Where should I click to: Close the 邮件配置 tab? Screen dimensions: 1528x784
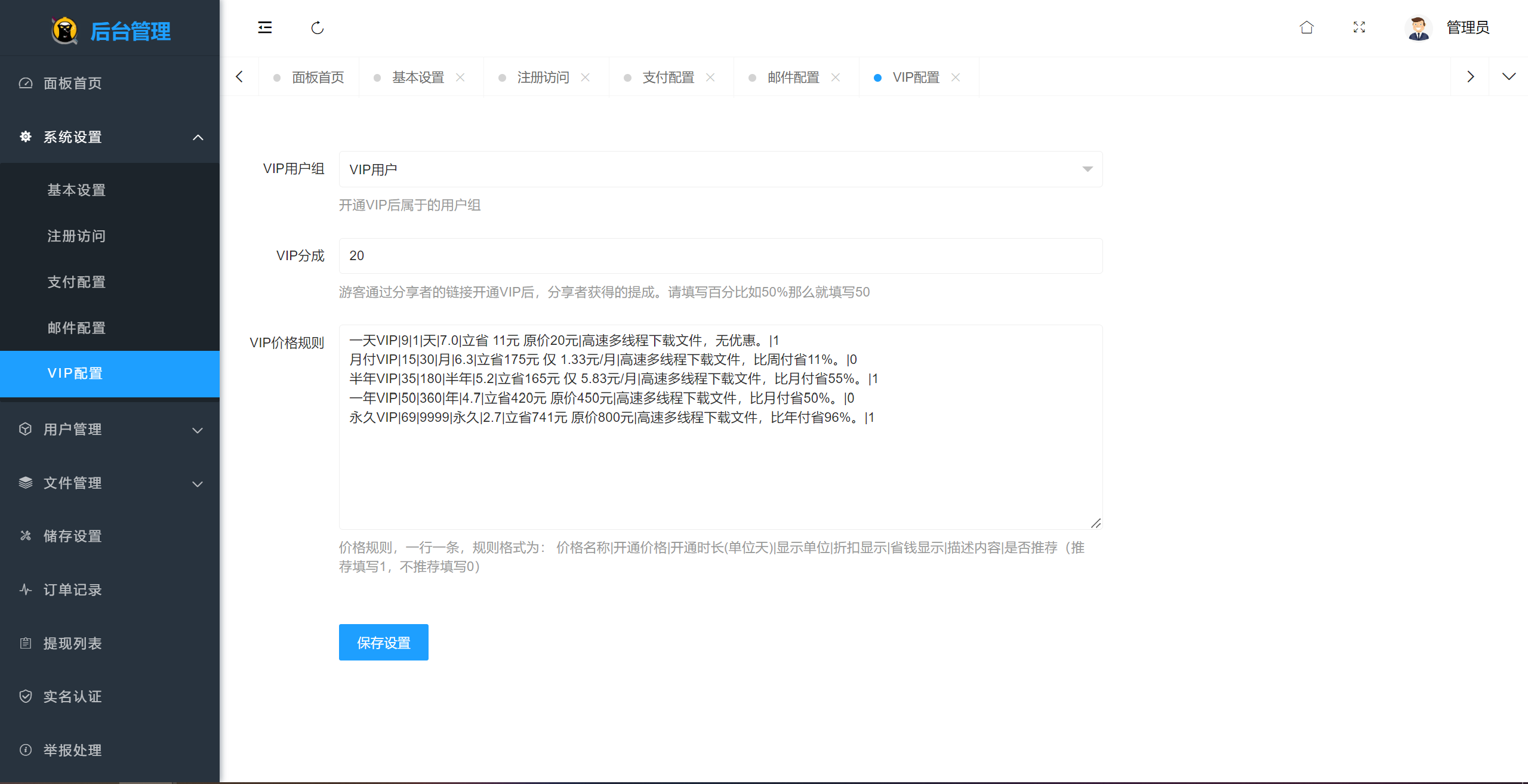[x=836, y=77]
